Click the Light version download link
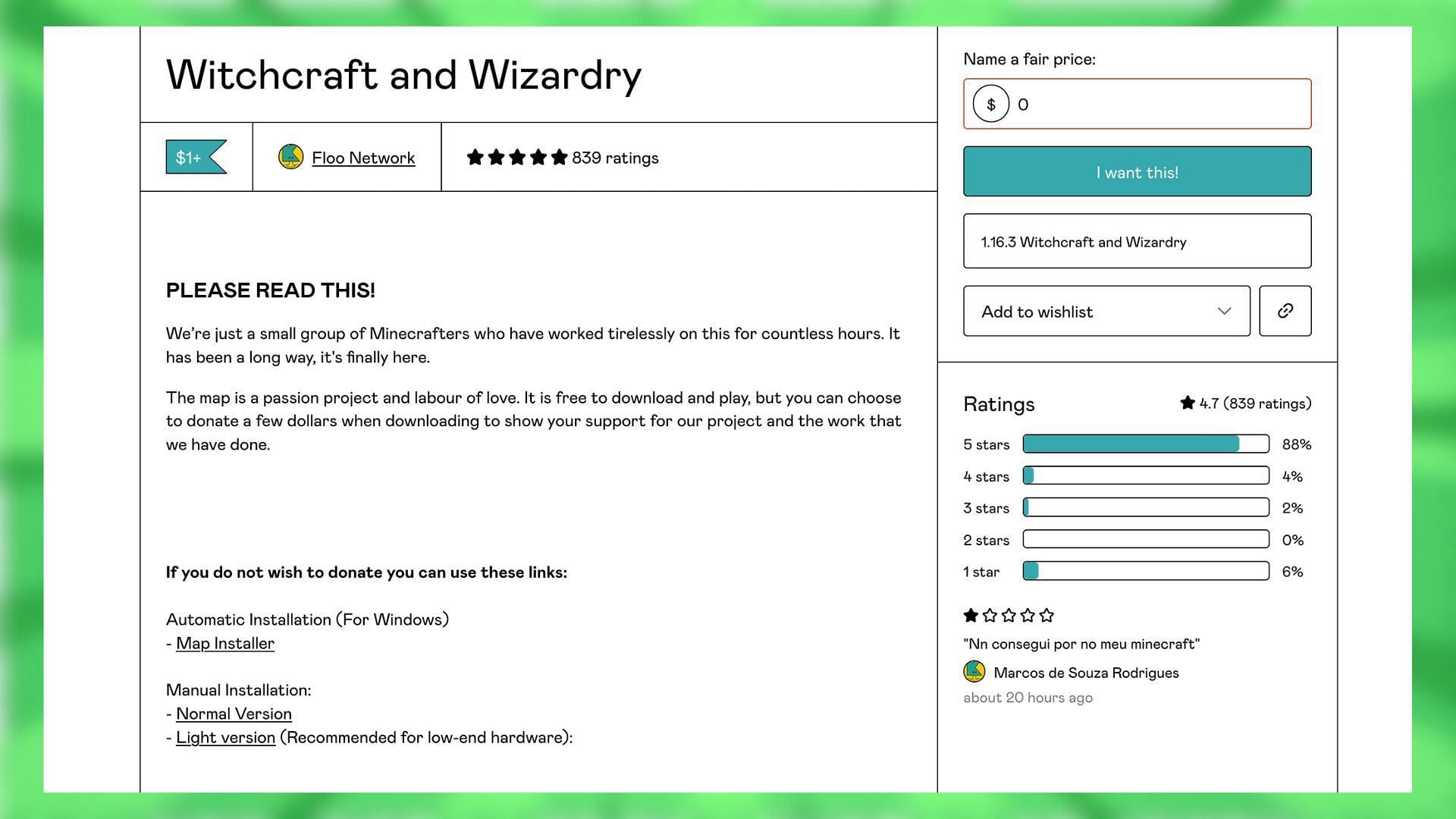Screen dimensions: 1456x819 coord(225,737)
